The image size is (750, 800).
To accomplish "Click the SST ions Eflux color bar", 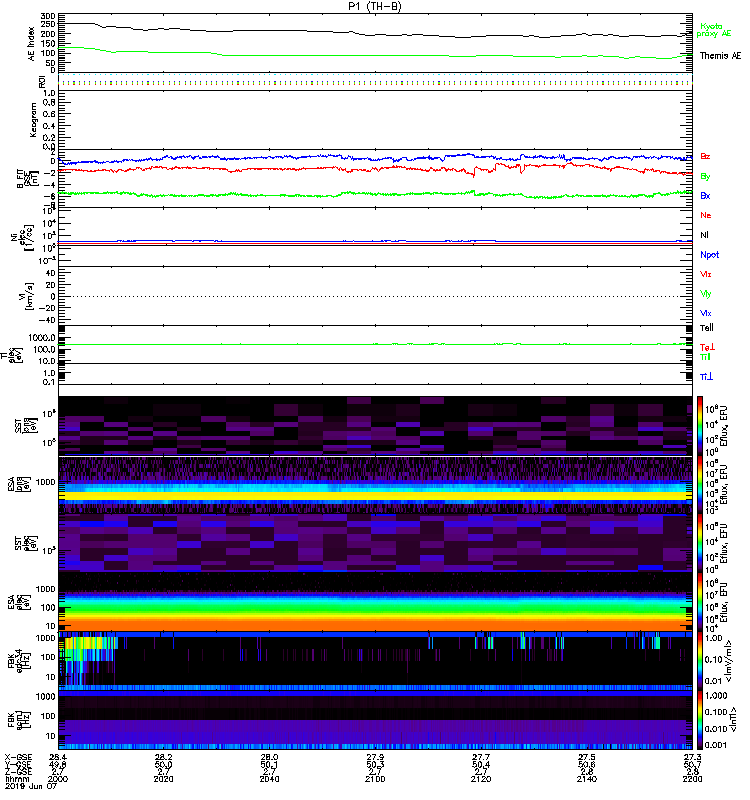I will click(x=700, y=426).
